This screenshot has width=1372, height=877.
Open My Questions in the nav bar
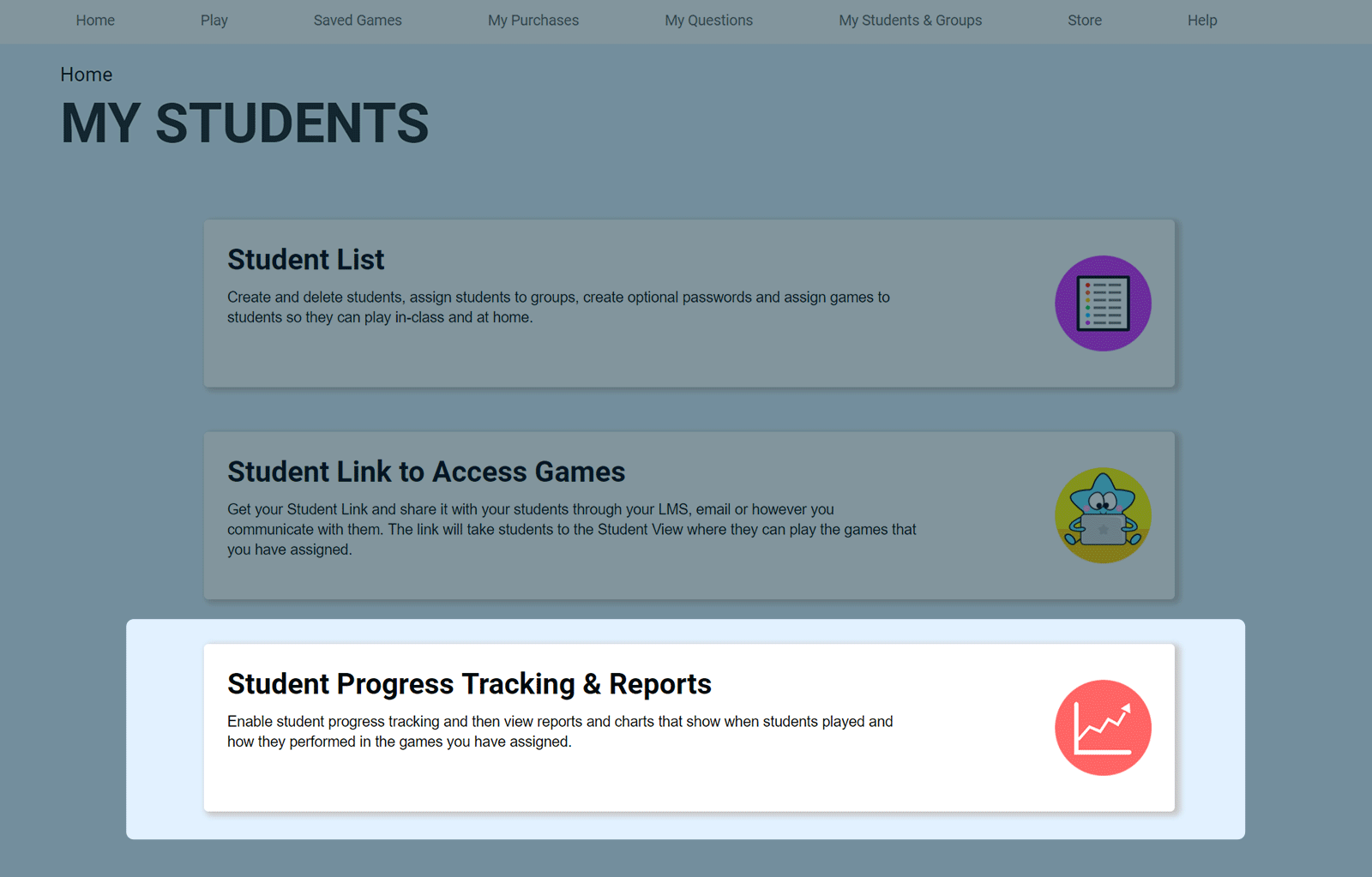click(x=709, y=21)
